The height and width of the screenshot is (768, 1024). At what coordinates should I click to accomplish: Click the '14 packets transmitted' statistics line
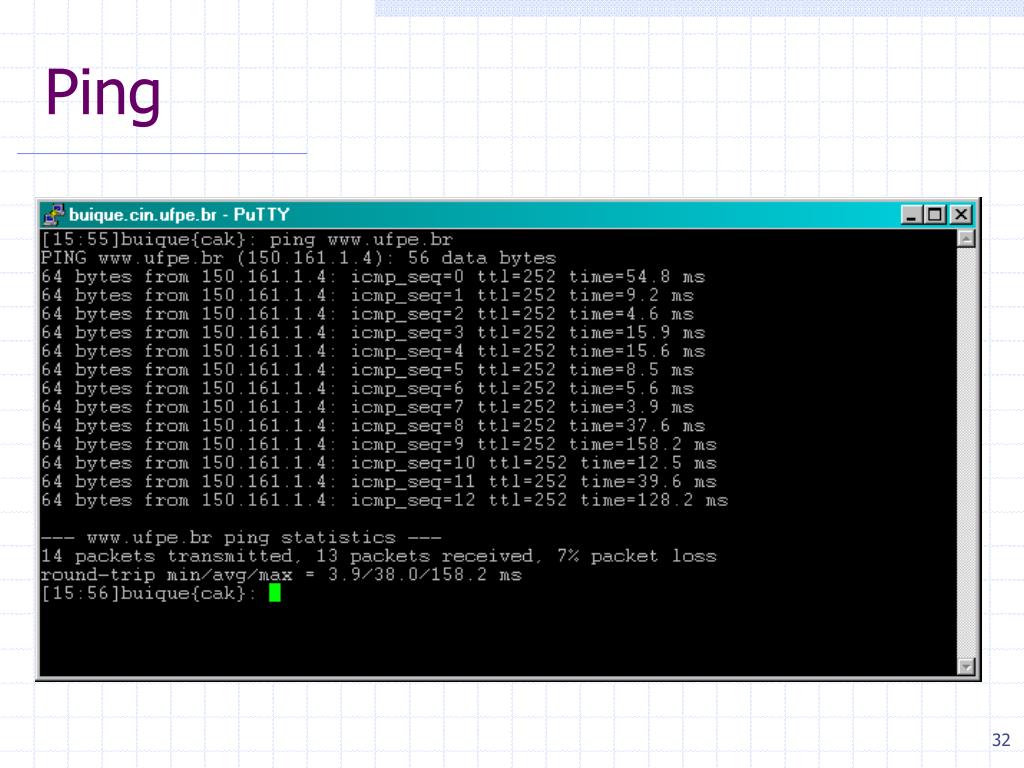[x=379, y=556]
